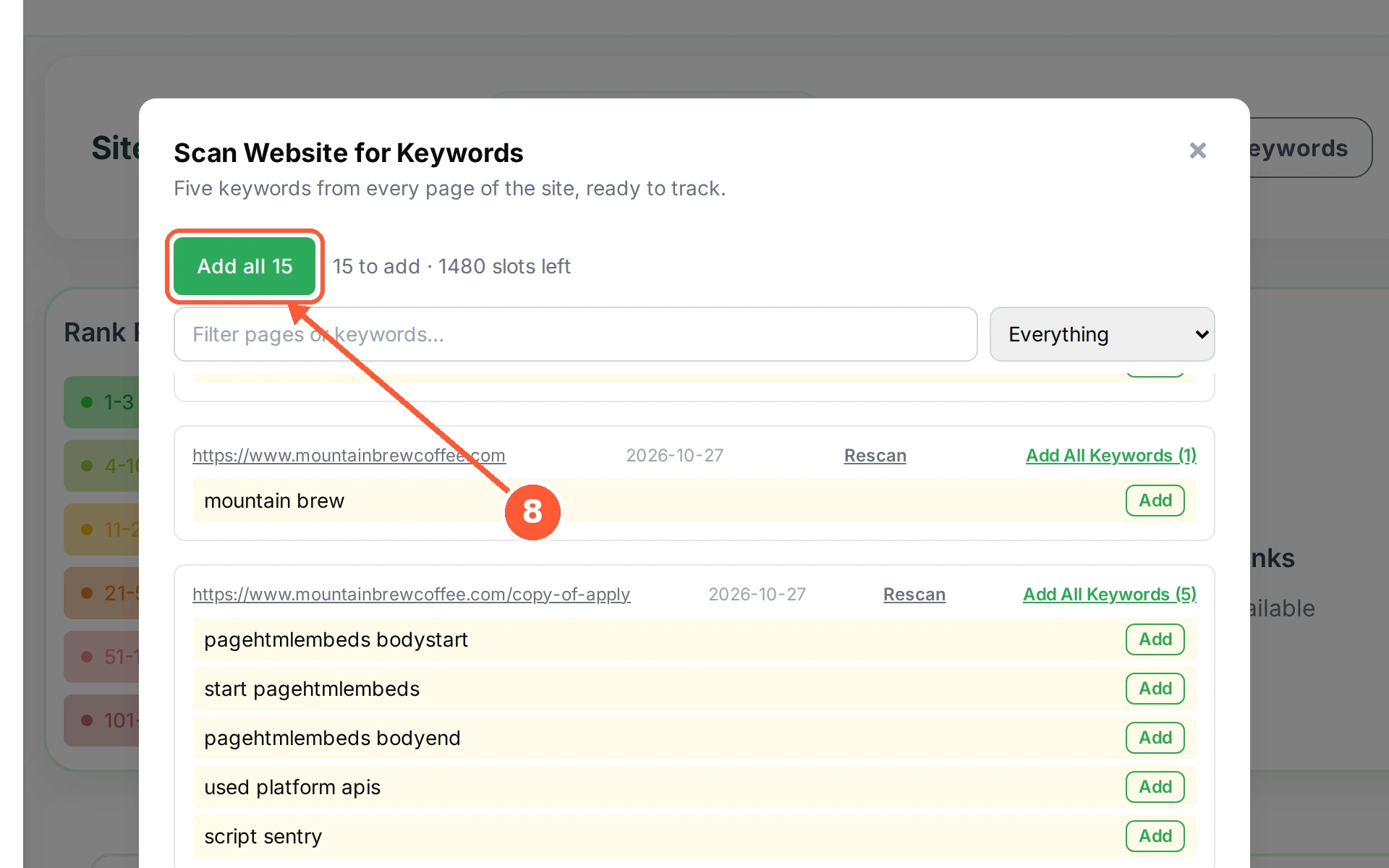
Task: Close the Scan Website for Keywords dialog
Action: (1197, 150)
